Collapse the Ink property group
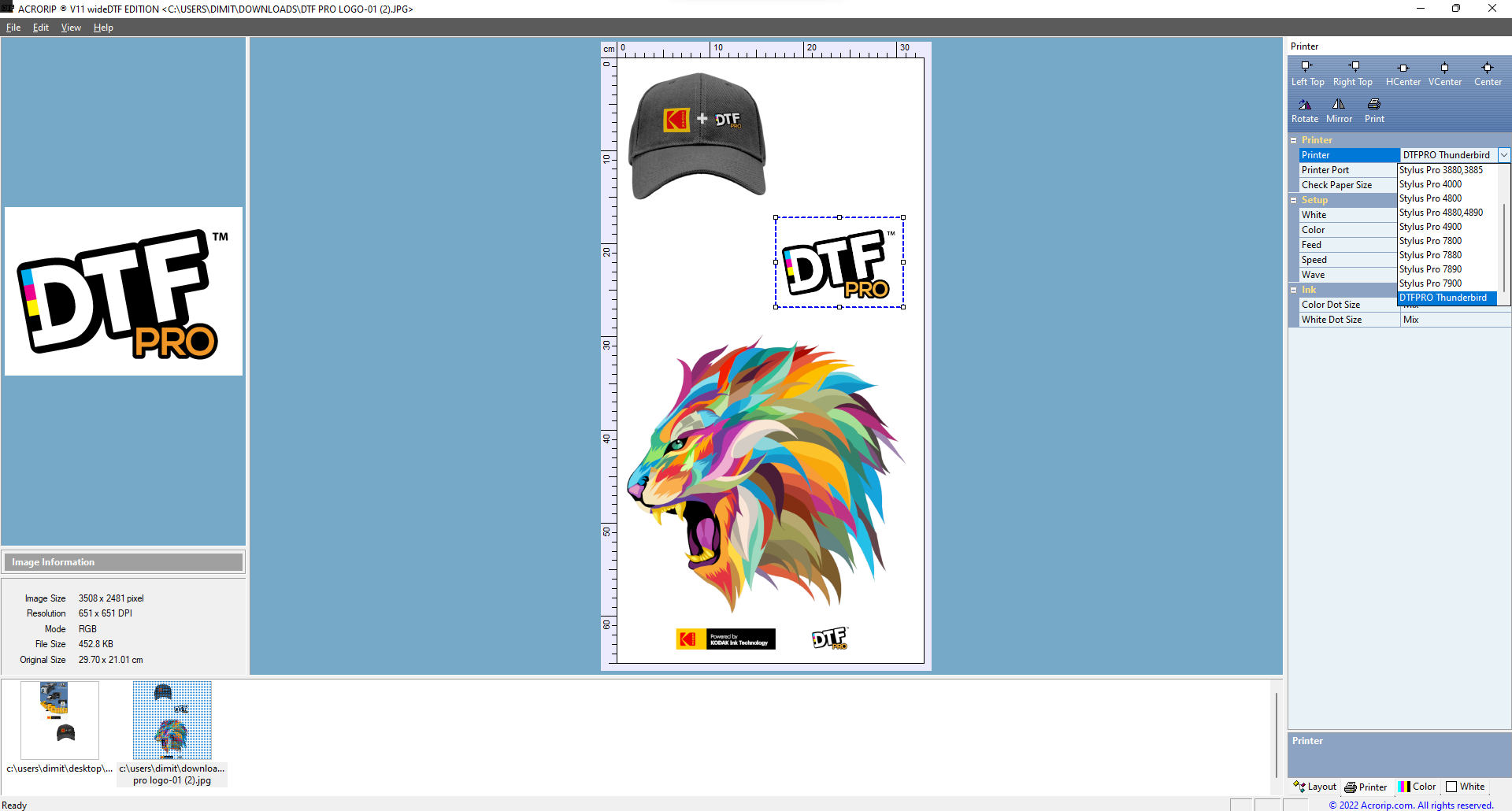 coord(1293,290)
